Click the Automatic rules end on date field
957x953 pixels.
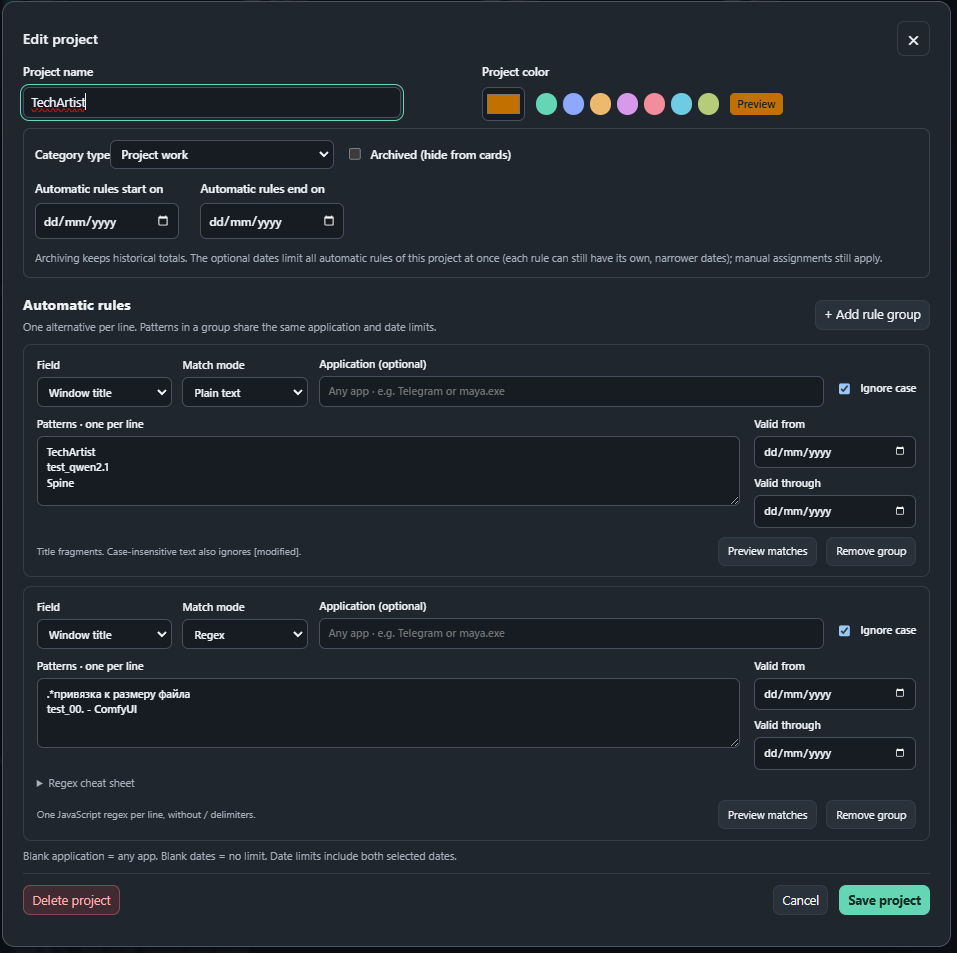tap(272, 221)
